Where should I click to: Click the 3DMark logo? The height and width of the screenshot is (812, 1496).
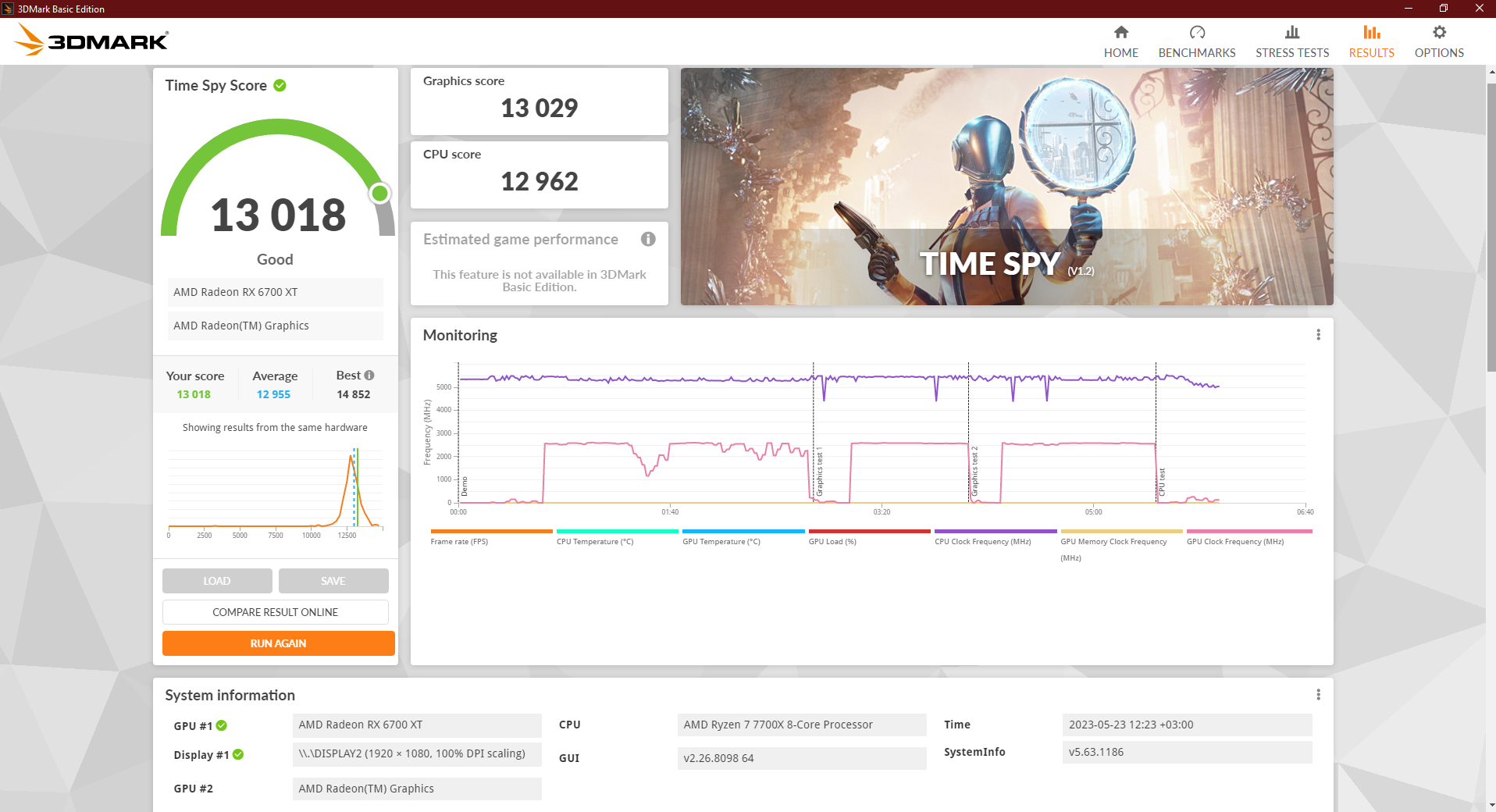[x=92, y=40]
